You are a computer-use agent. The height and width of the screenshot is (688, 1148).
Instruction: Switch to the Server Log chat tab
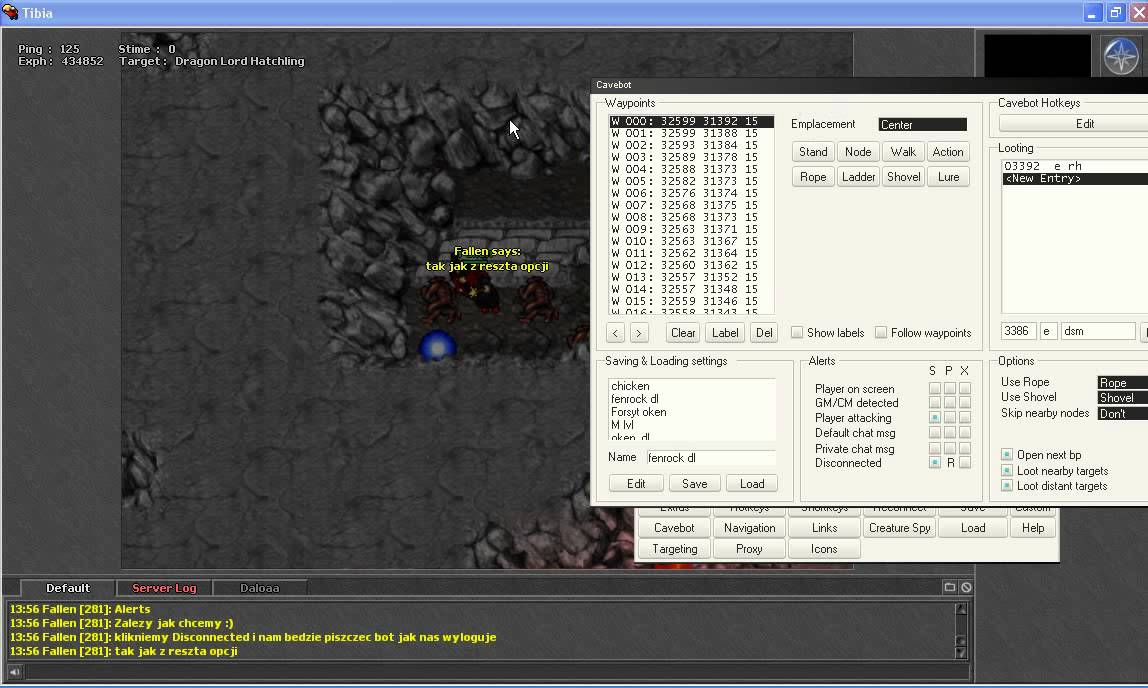(164, 588)
